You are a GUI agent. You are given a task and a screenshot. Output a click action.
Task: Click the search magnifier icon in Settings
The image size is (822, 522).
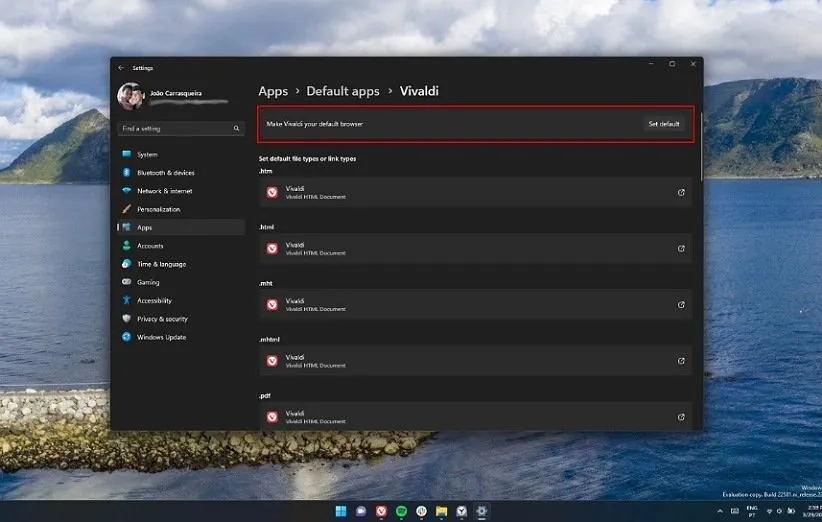[237, 129]
